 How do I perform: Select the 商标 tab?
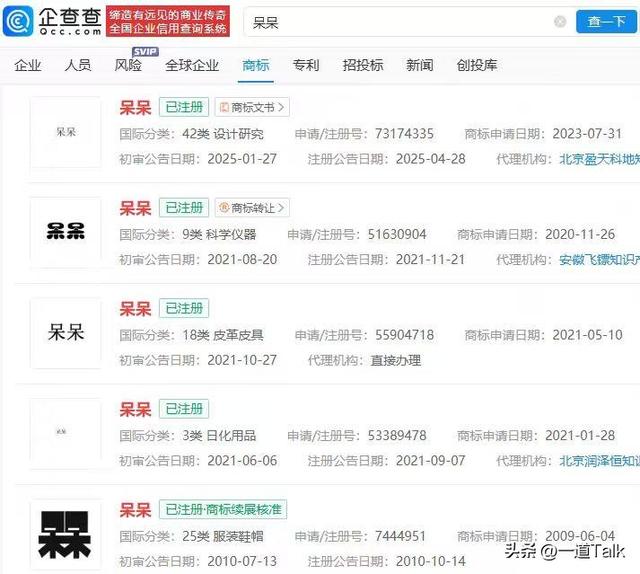point(256,65)
